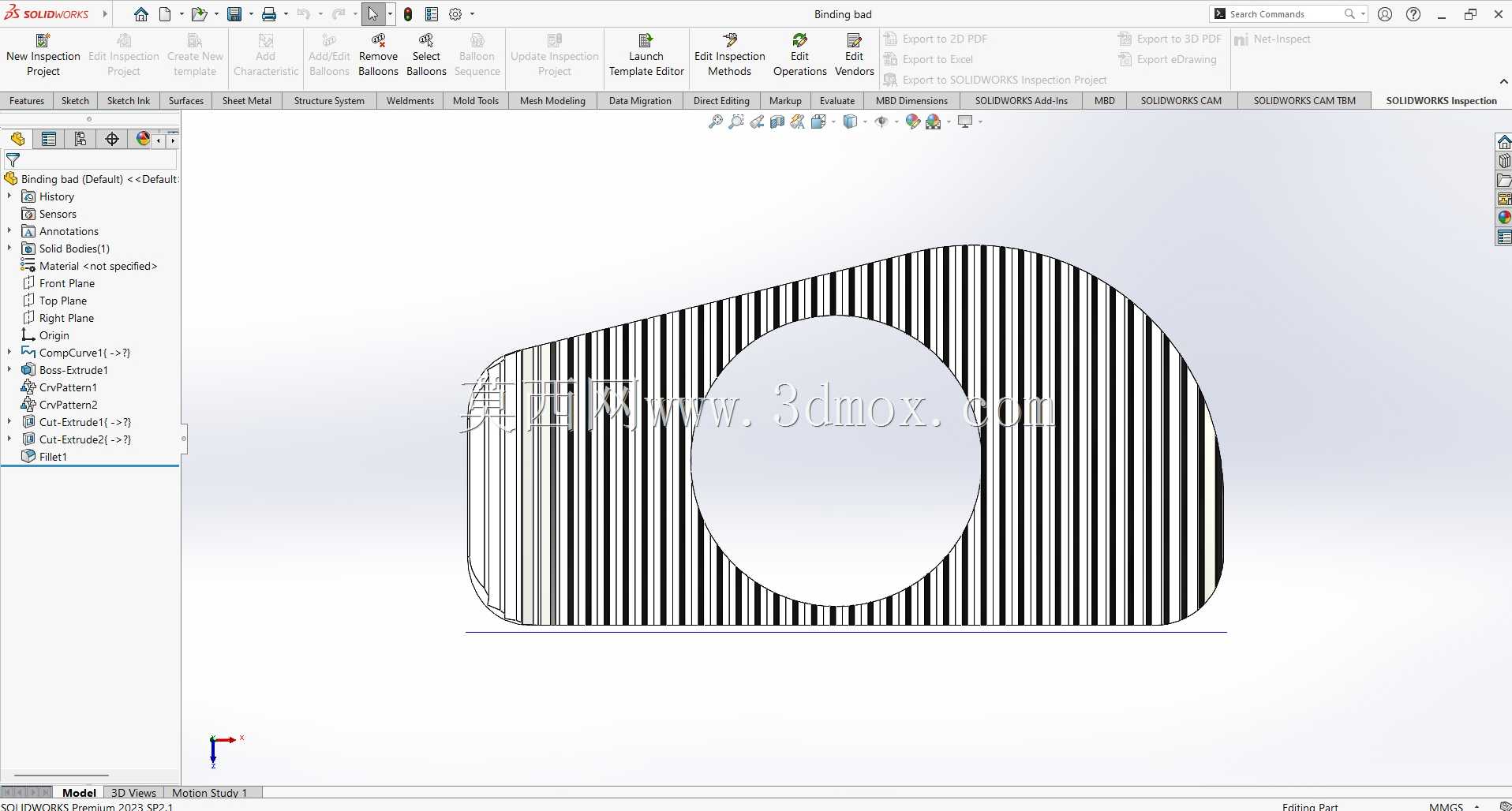The height and width of the screenshot is (811, 1512).
Task: Select the Front Plane item
Action: point(66,283)
